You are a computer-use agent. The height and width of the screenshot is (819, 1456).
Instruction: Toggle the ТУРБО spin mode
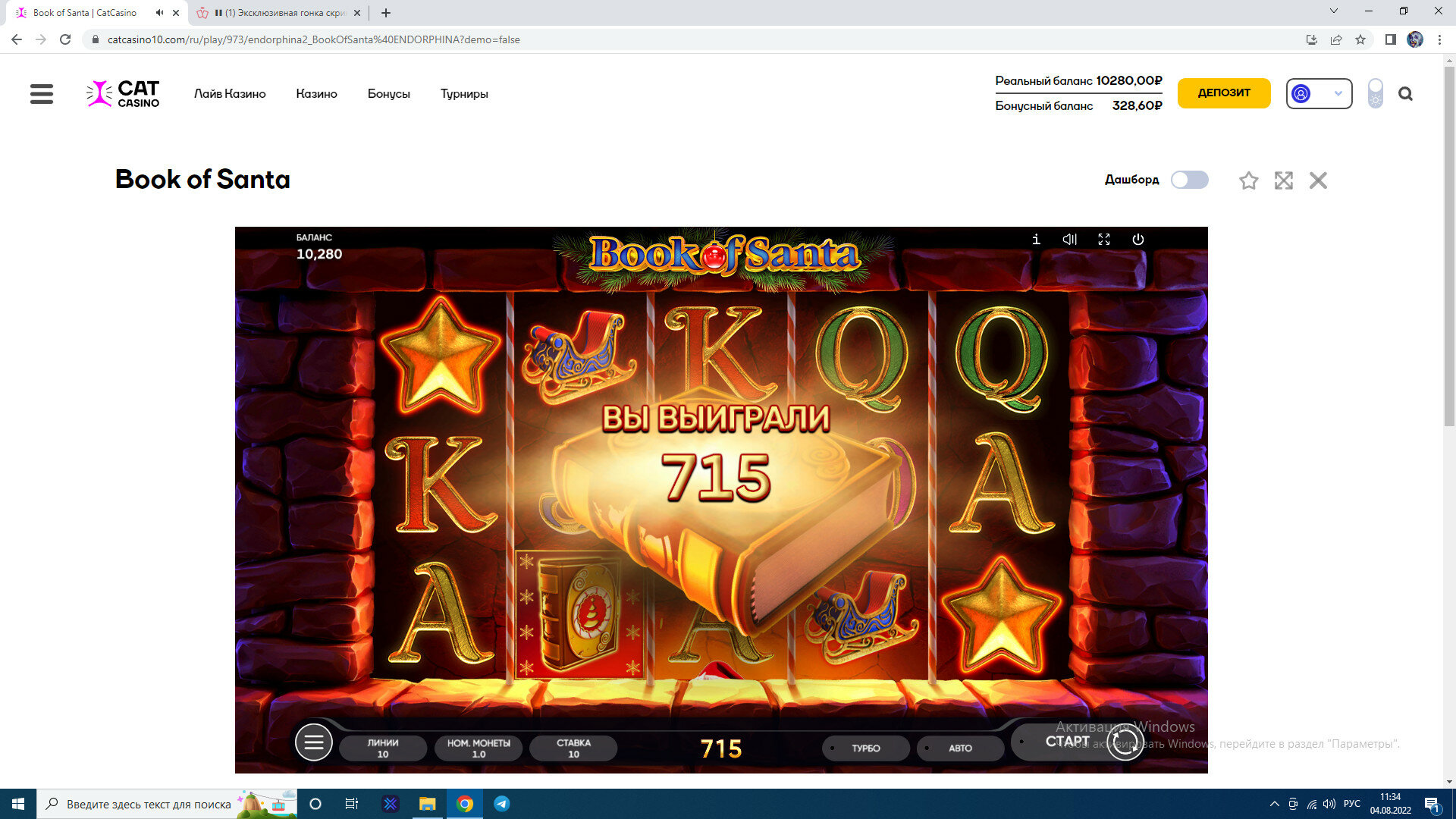(865, 748)
